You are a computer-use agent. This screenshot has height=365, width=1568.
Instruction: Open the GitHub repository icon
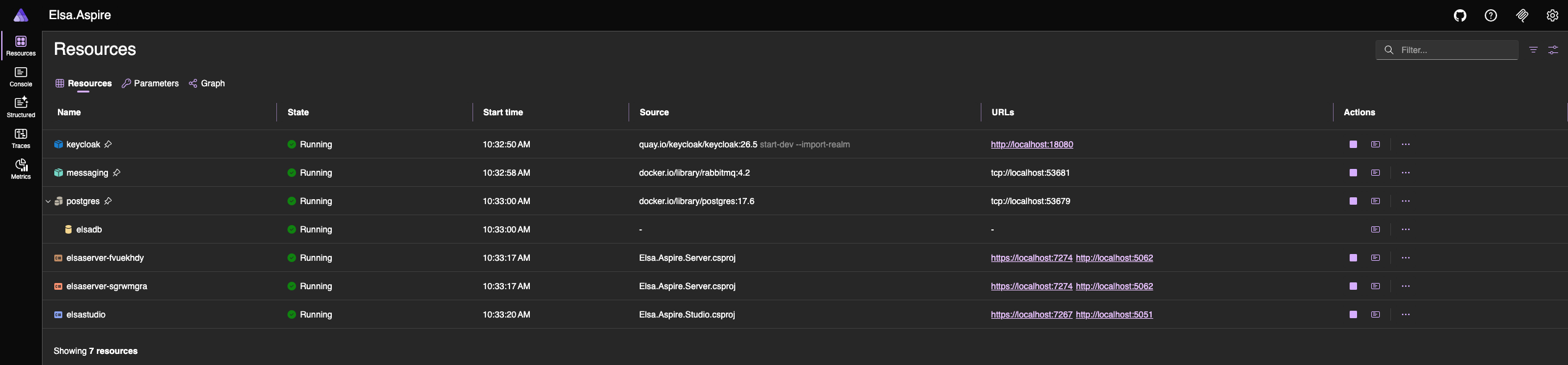1460,15
